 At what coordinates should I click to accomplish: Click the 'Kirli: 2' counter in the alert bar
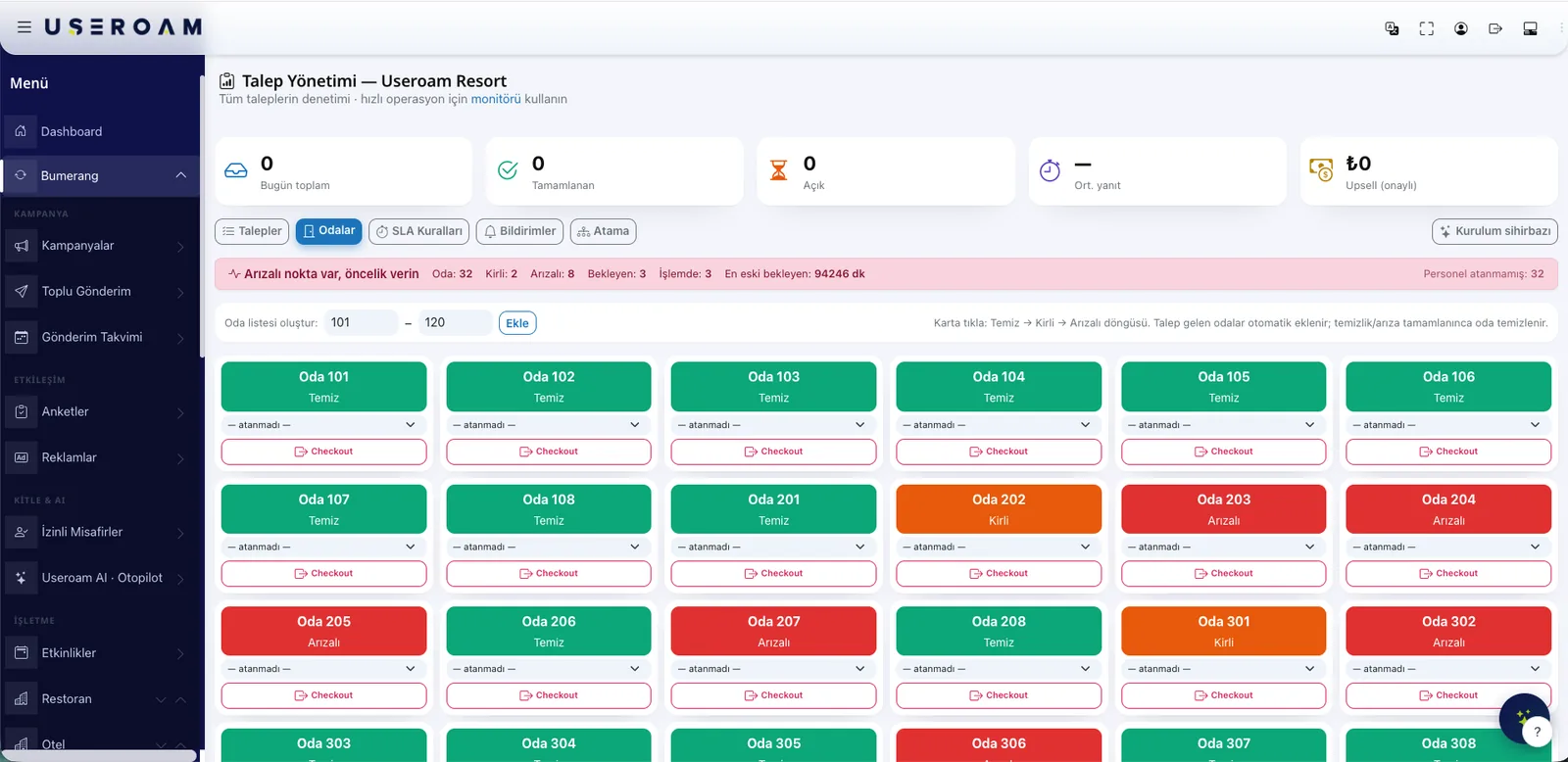502,274
